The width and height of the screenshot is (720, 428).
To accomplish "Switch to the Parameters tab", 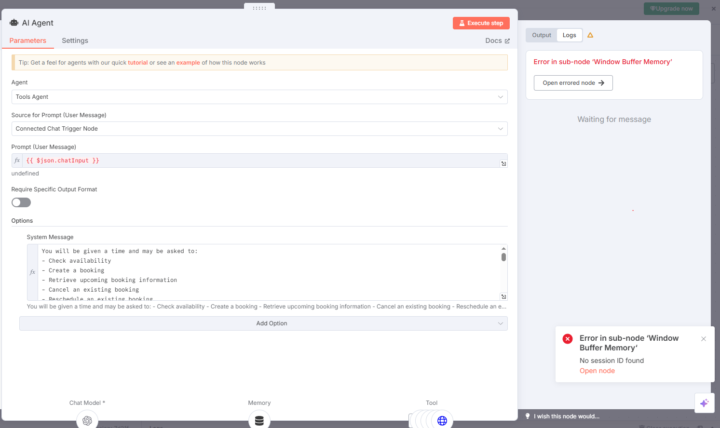I will pos(28,40).
